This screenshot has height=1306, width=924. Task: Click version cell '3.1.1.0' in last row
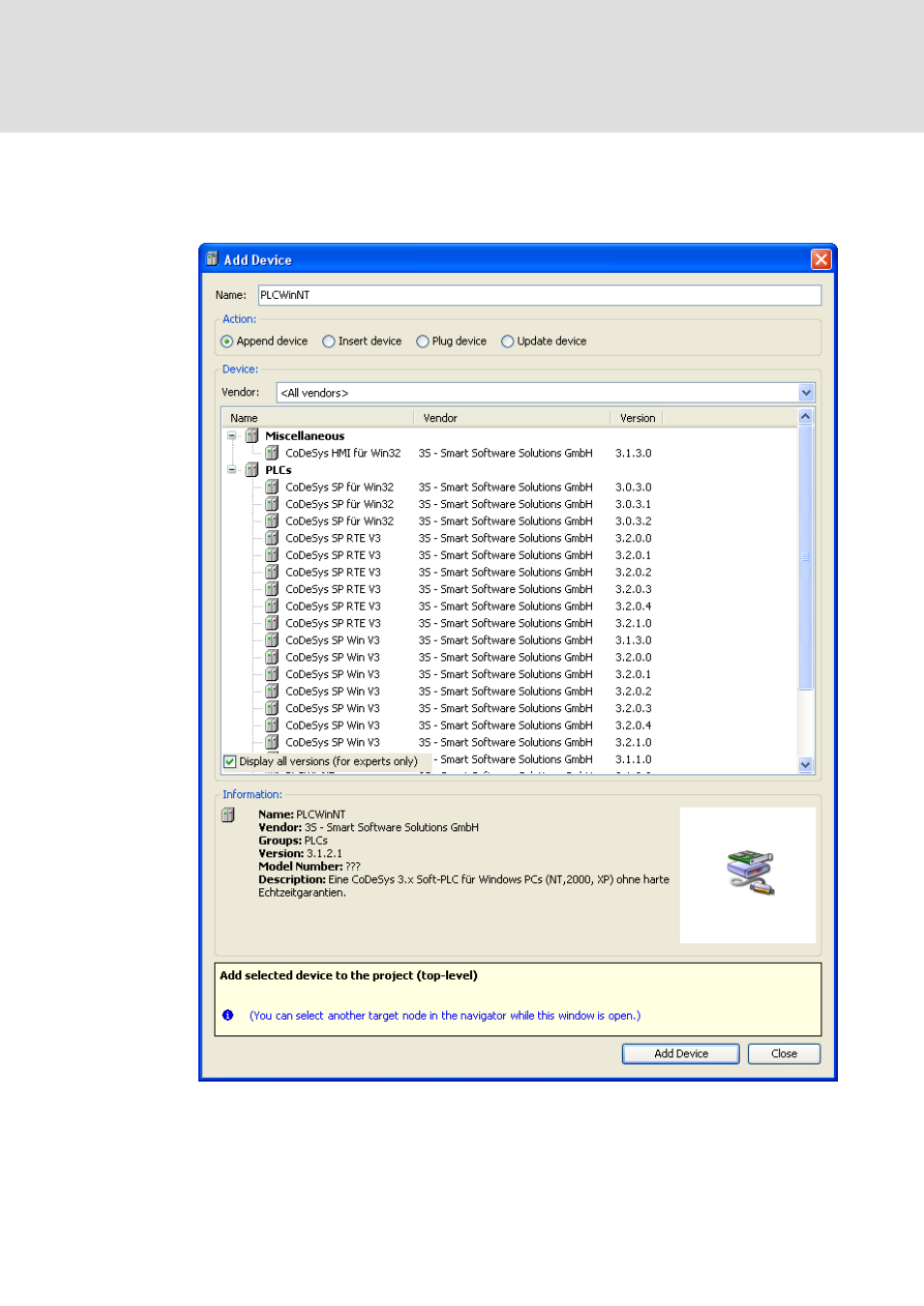tap(634, 759)
